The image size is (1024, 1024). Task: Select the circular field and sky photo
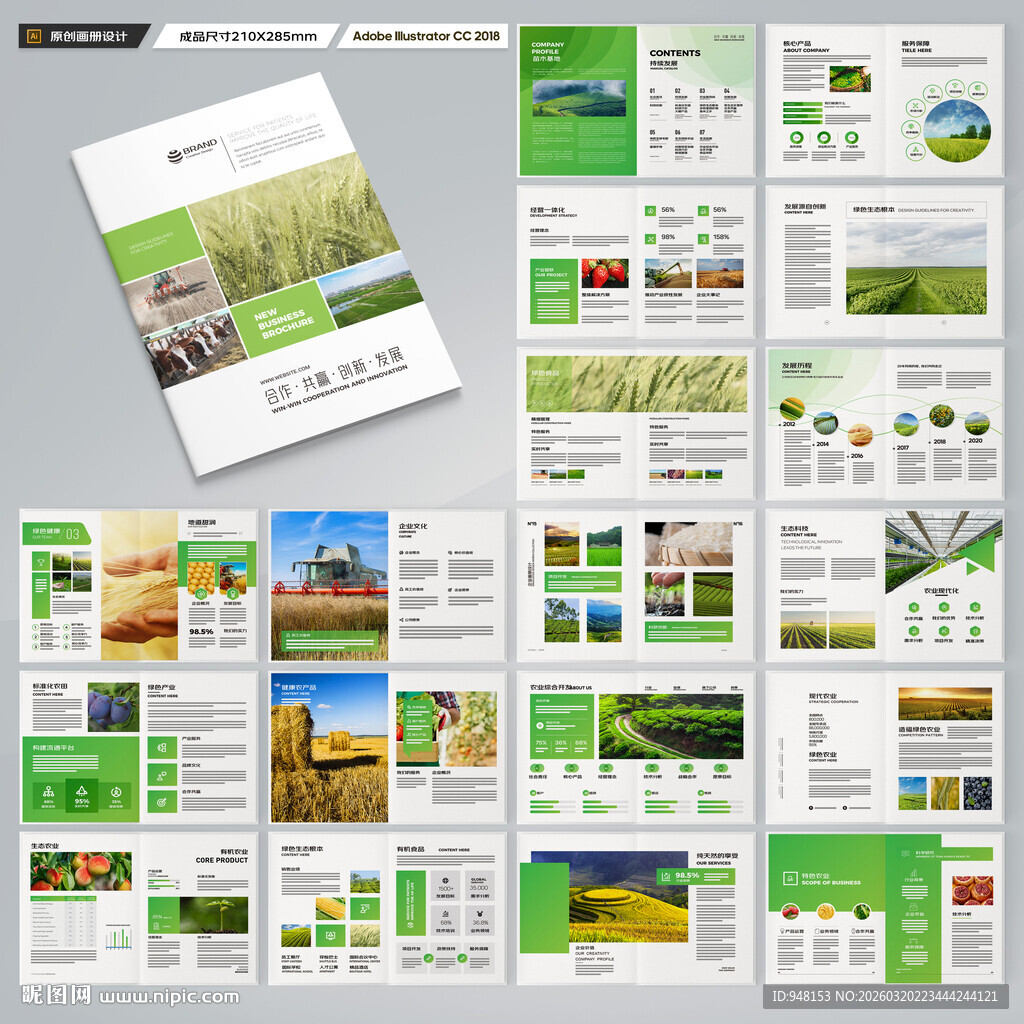pos(957,131)
